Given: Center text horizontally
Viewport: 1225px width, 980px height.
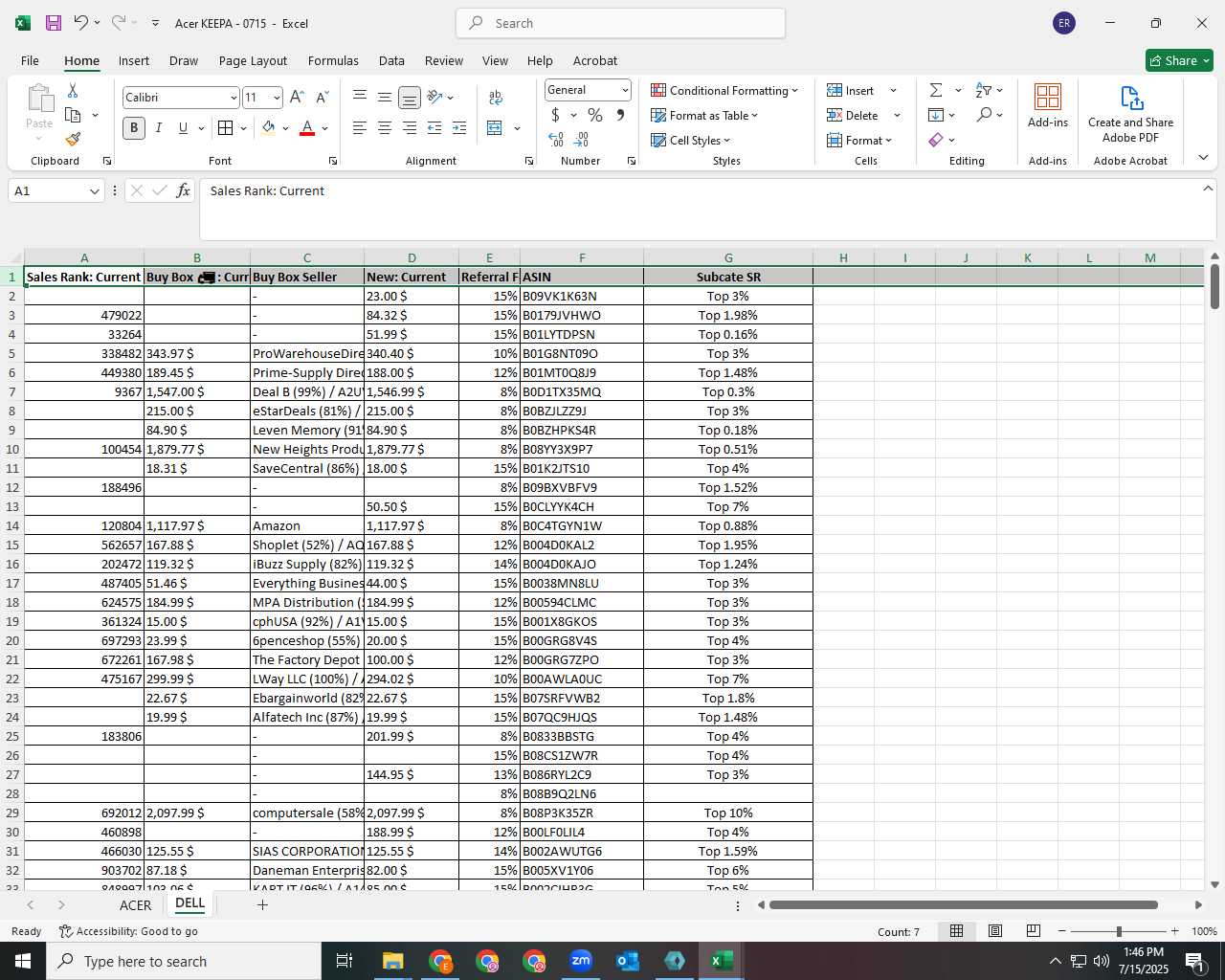Looking at the screenshot, I should click(x=385, y=128).
